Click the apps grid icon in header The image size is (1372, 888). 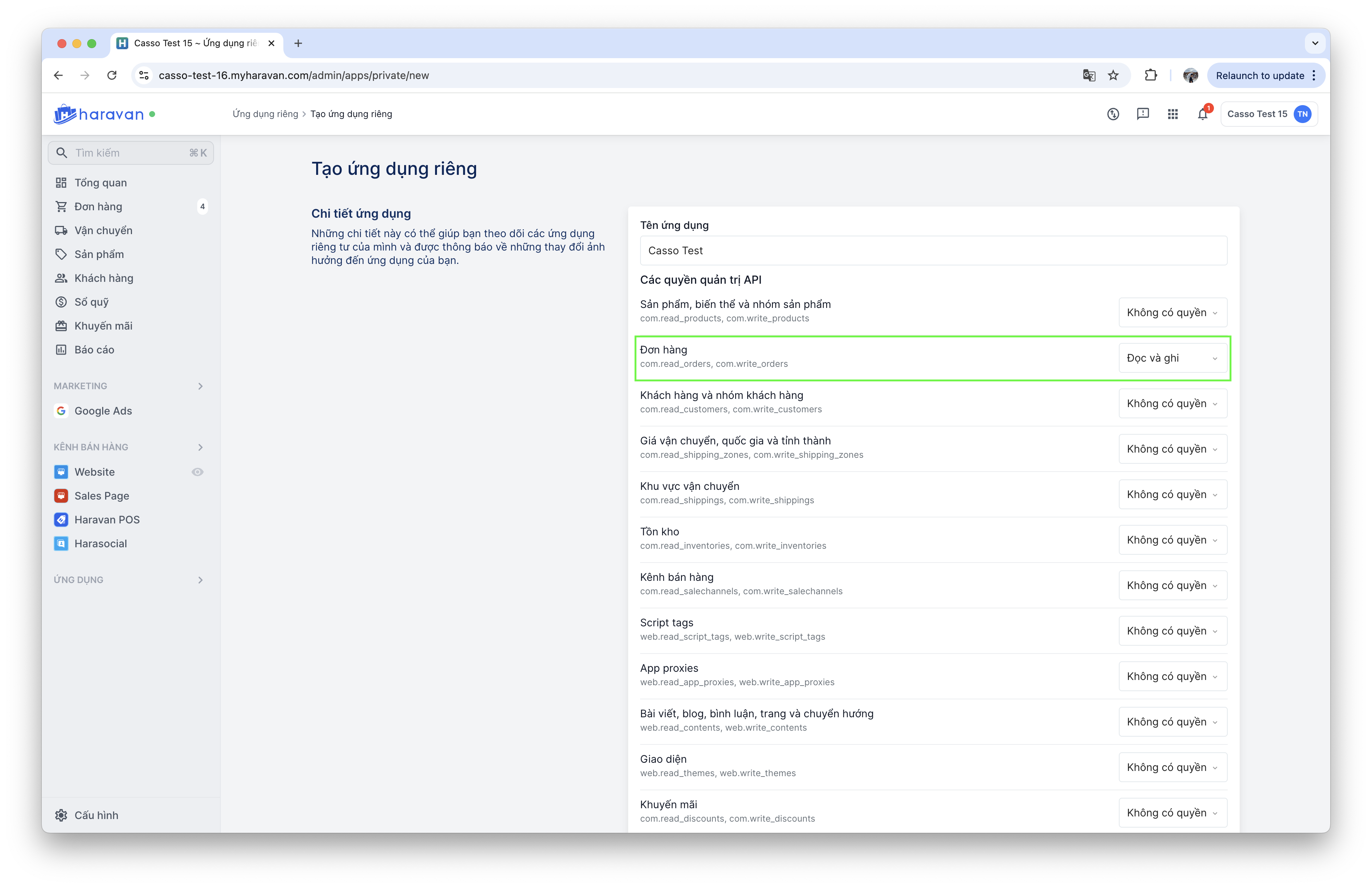tap(1173, 114)
